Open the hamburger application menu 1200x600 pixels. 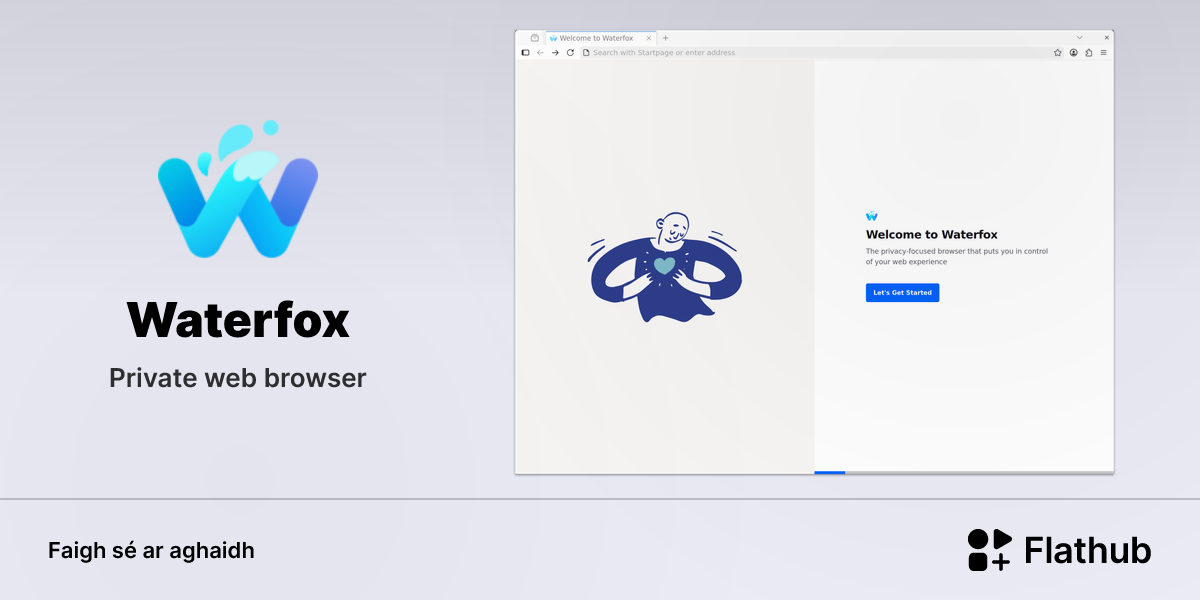point(1103,52)
